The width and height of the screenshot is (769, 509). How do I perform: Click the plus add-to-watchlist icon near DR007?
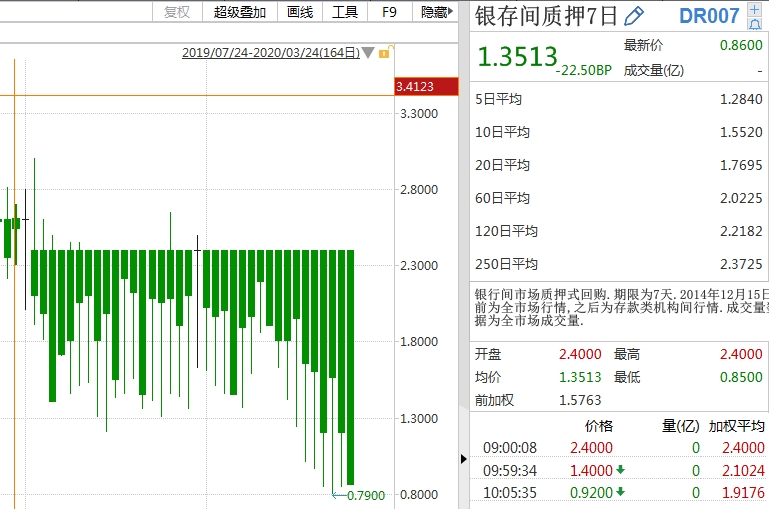point(754,9)
